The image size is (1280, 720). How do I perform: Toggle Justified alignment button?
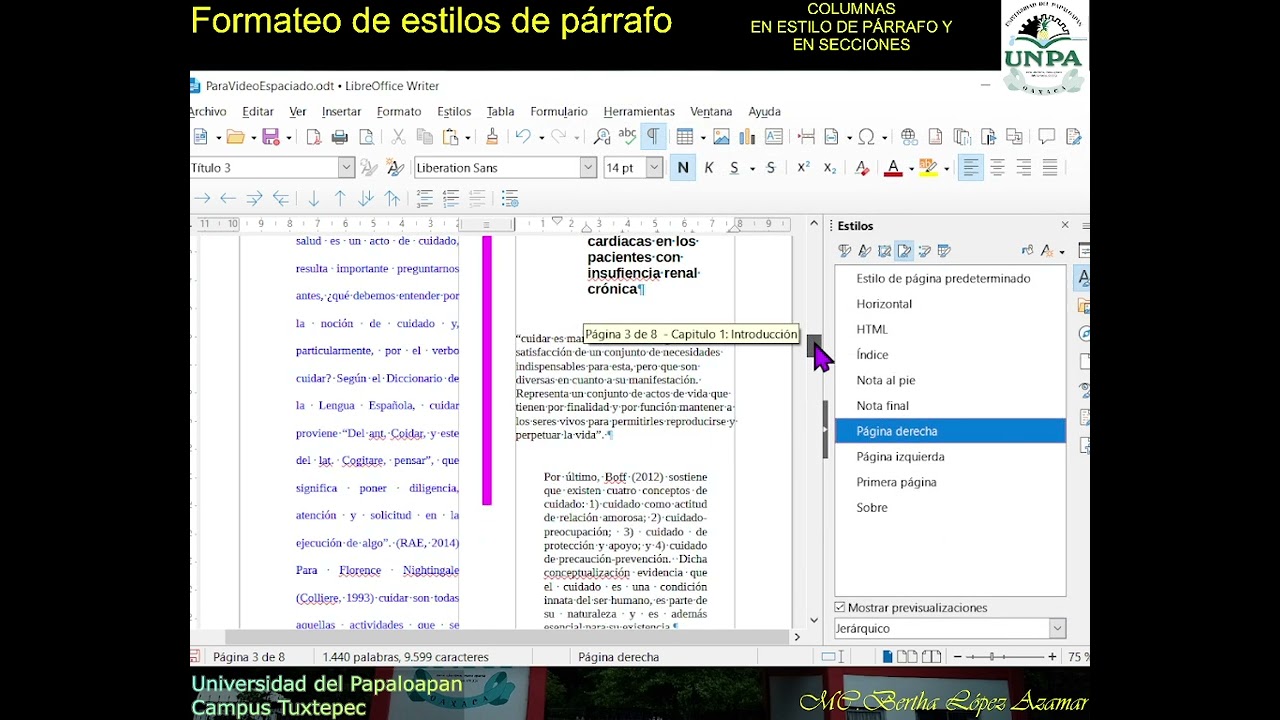click(x=1050, y=168)
